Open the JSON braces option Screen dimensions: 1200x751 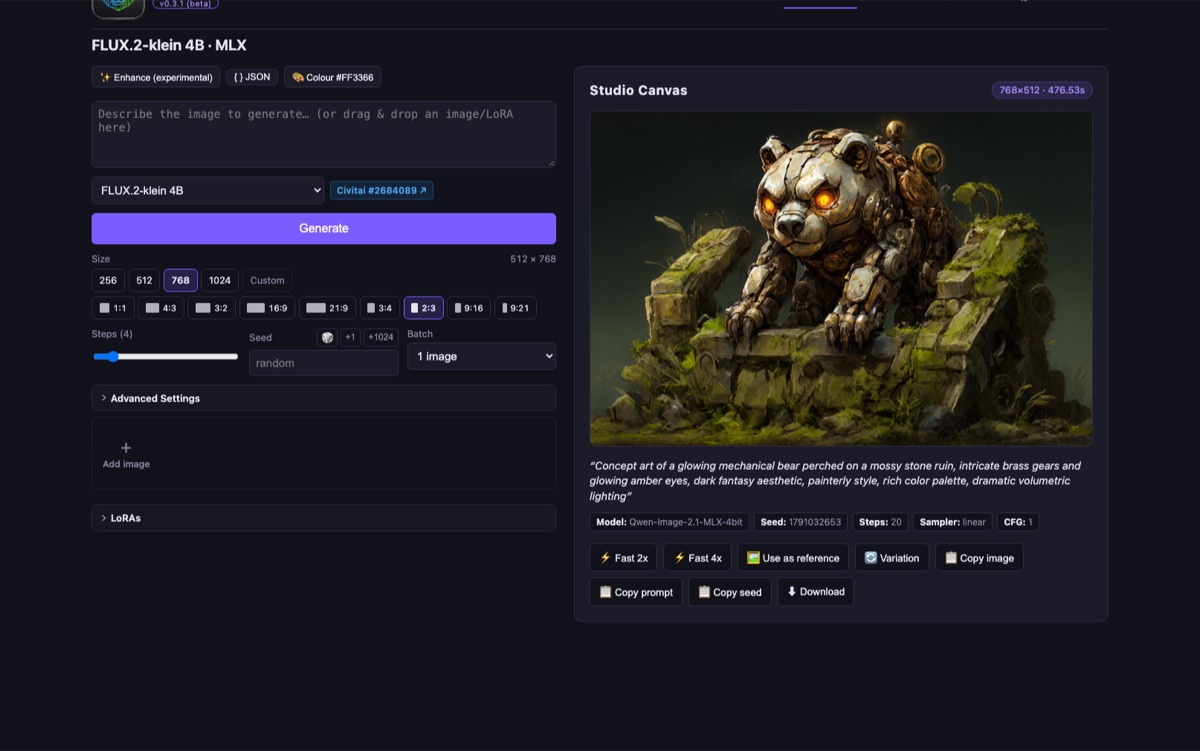[x=252, y=77]
